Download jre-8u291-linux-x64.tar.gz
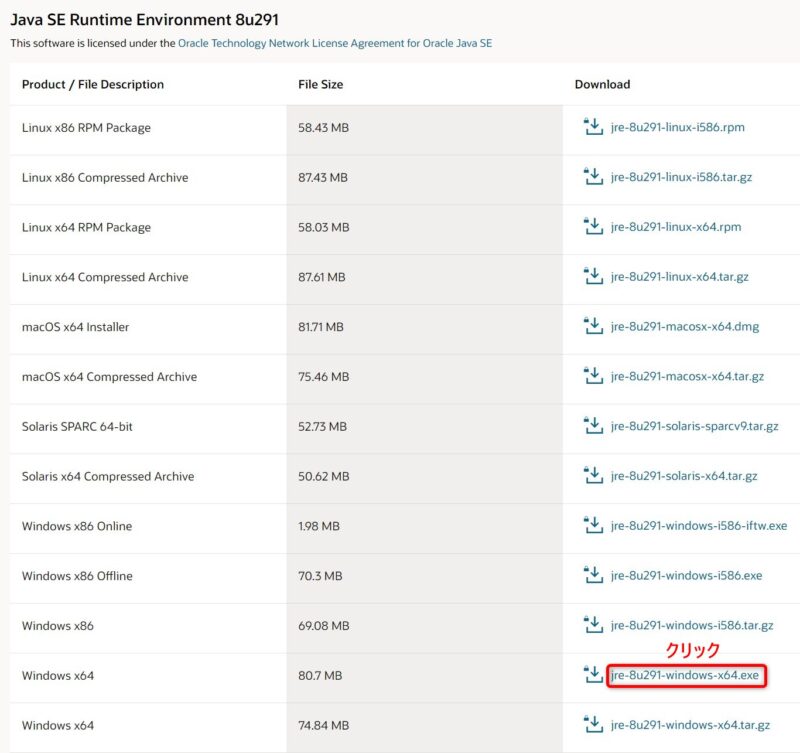Screen dimensions: 800x753 (680, 277)
